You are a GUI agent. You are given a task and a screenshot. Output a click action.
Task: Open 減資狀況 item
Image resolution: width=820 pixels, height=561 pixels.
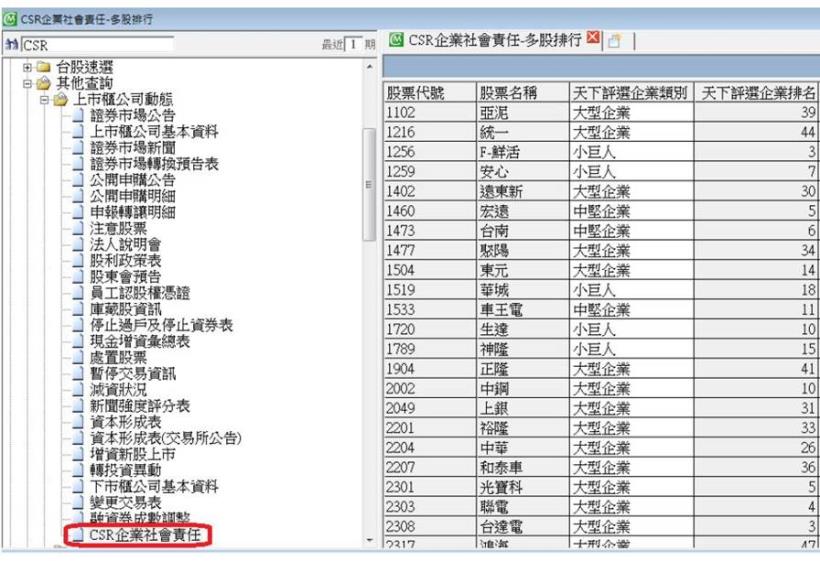(118, 390)
